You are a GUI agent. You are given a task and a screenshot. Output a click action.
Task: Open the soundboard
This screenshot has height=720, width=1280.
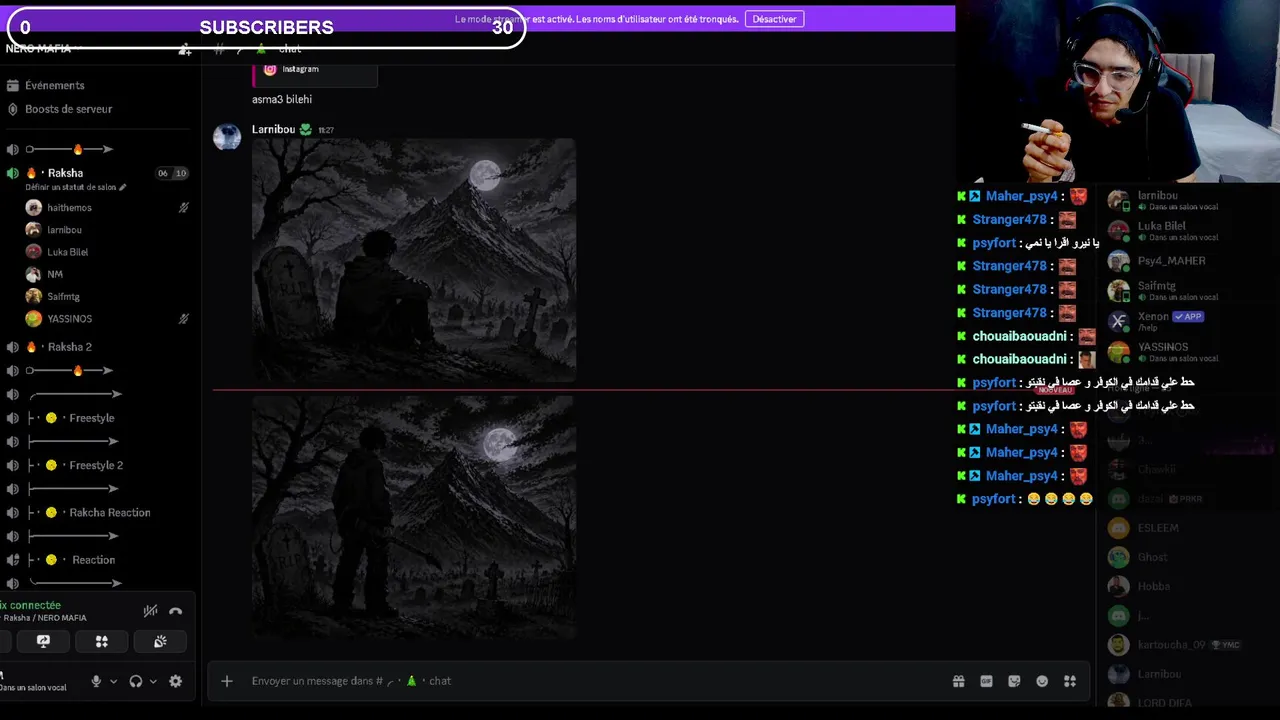point(160,641)
